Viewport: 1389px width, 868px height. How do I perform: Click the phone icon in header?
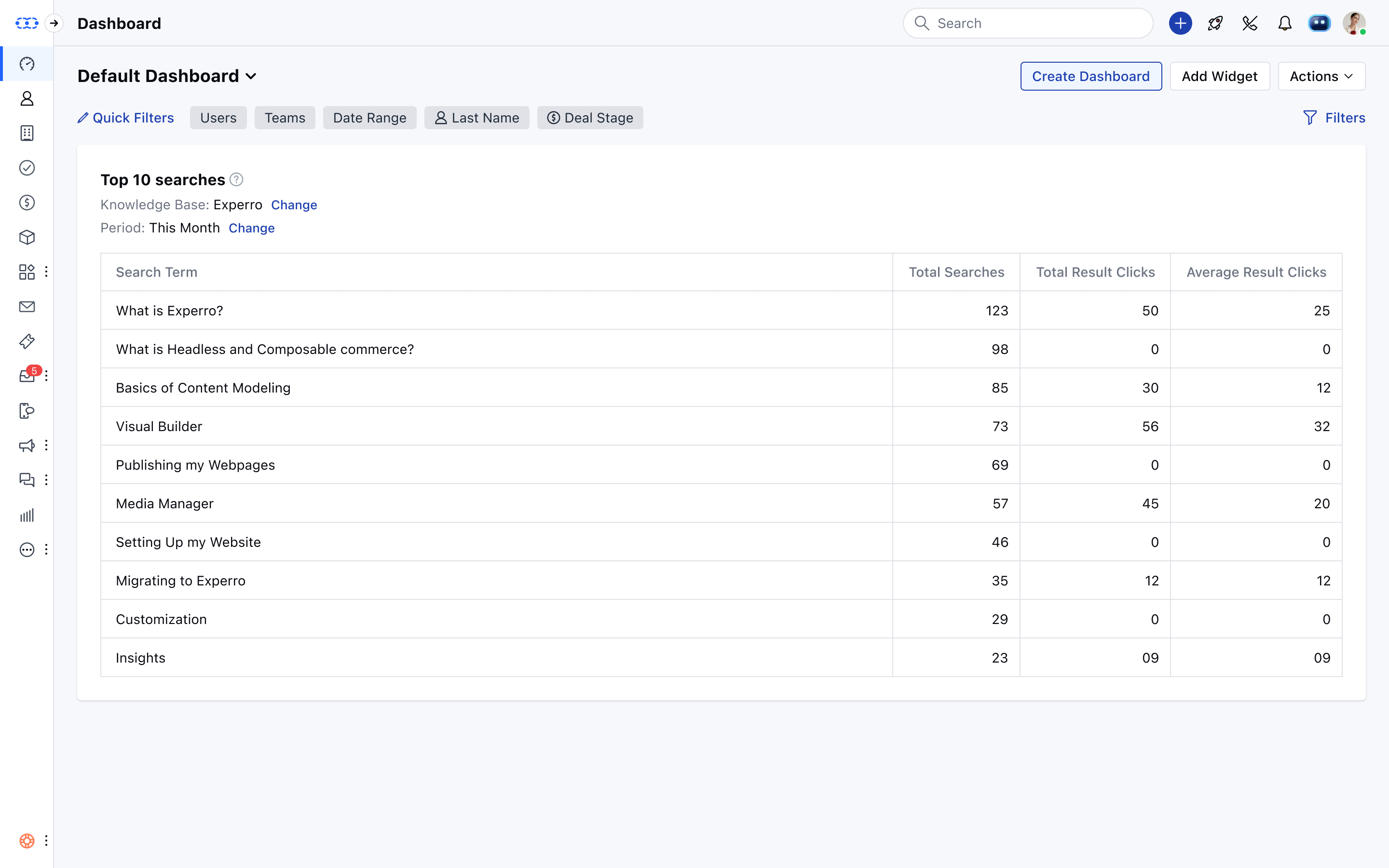tap(1250, 24)
